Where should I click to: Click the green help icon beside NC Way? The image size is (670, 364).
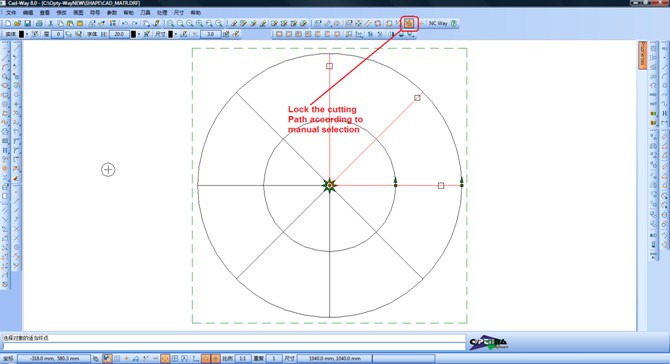point(453,23)
